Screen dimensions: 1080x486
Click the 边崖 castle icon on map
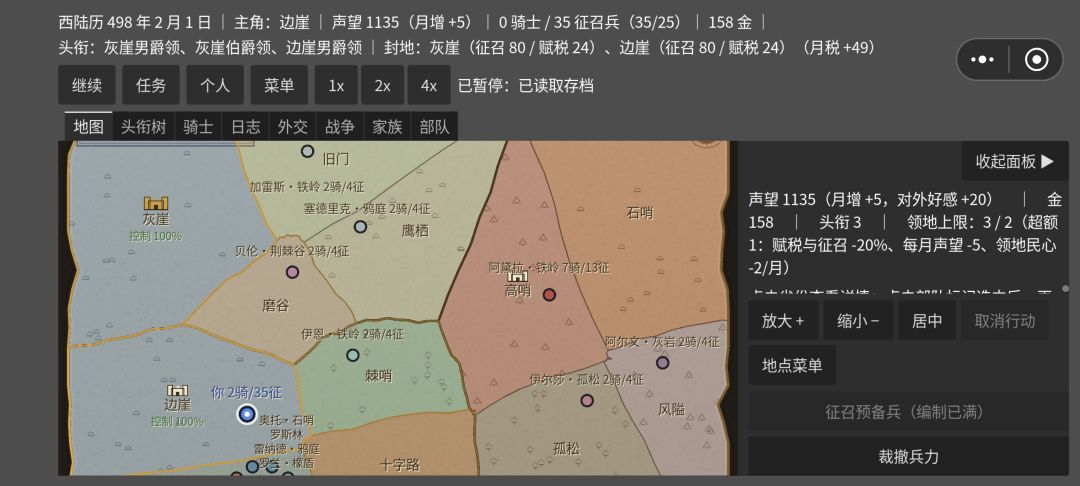[178, 390]
